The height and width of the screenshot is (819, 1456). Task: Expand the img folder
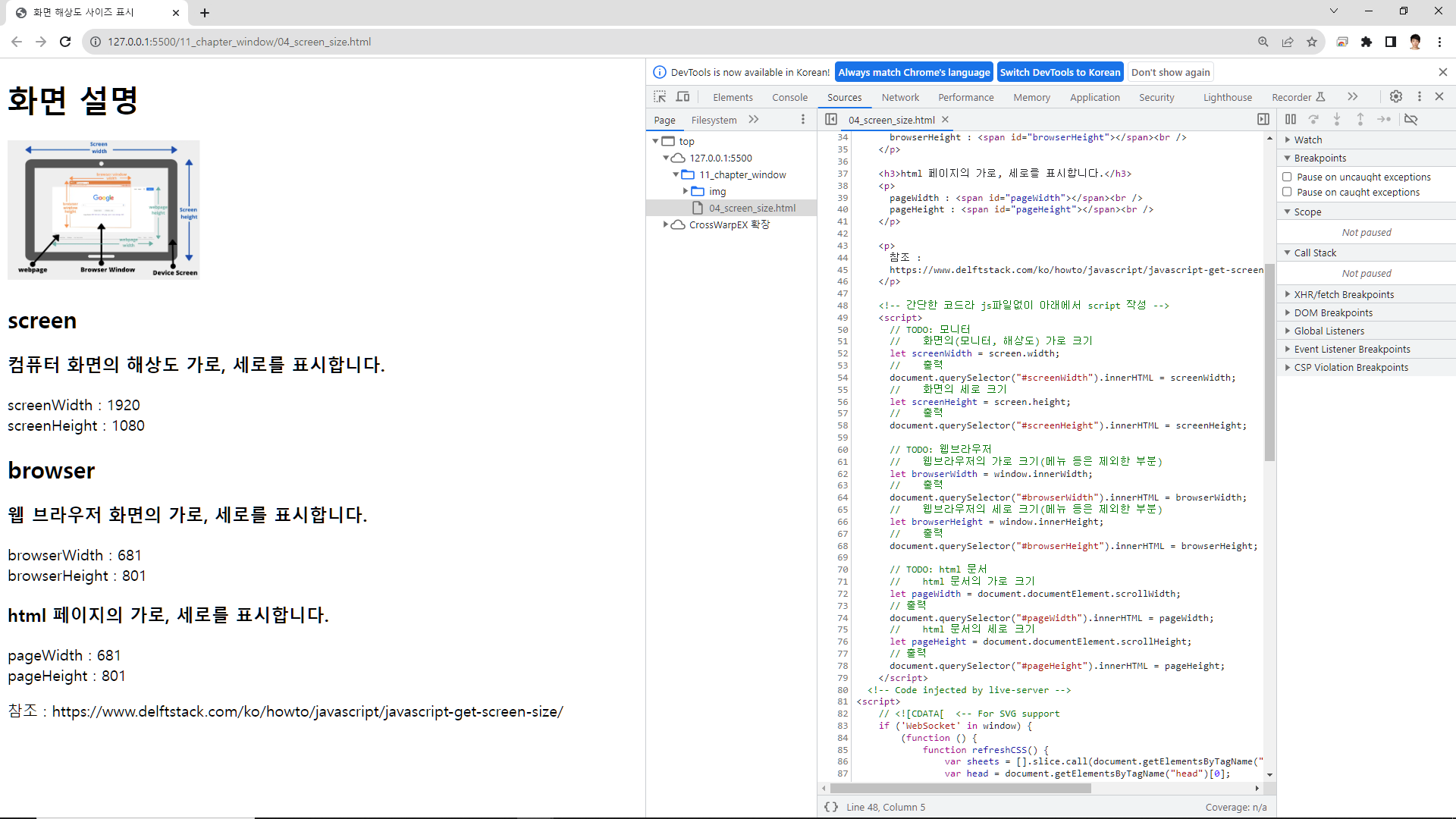(x=686, y=191)
